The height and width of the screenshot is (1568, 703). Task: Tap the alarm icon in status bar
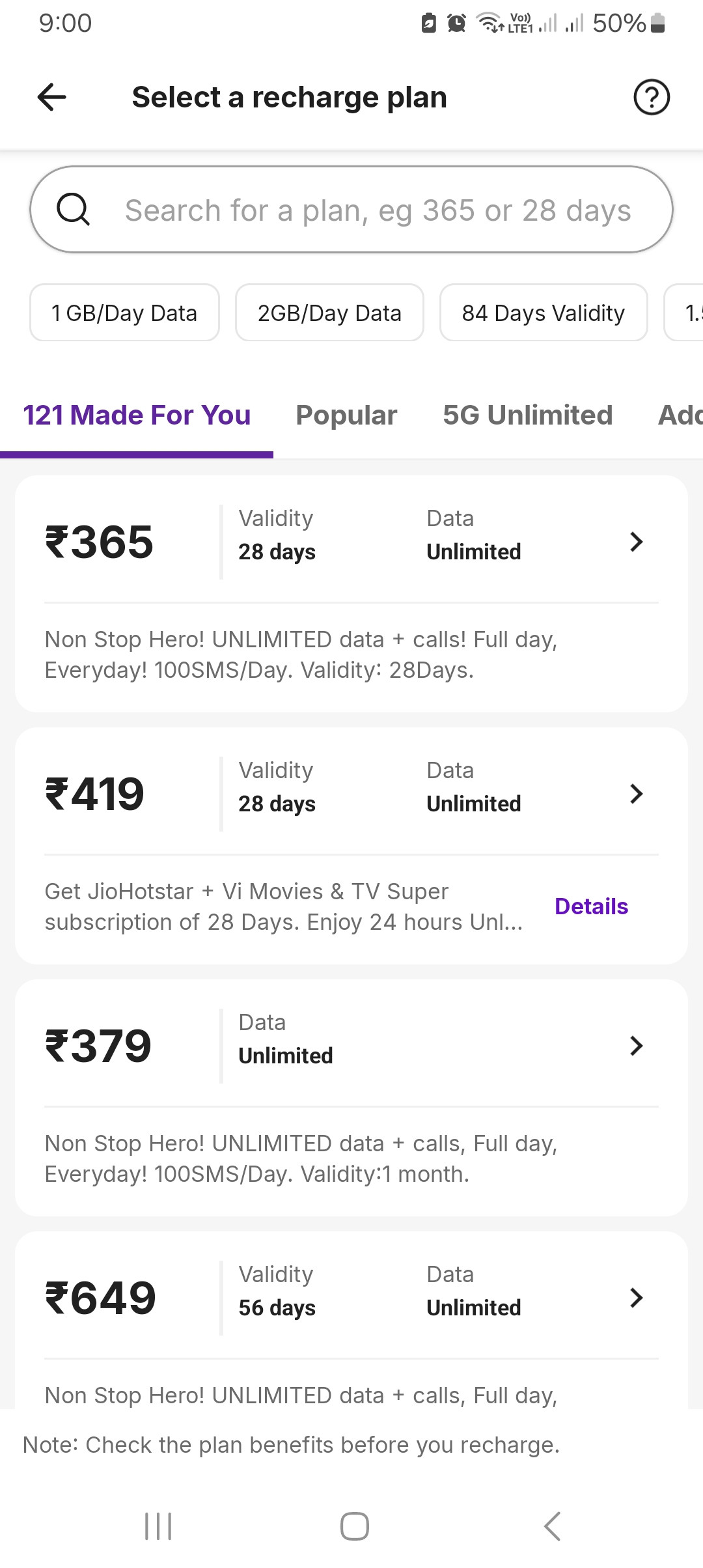coord(457,23)
